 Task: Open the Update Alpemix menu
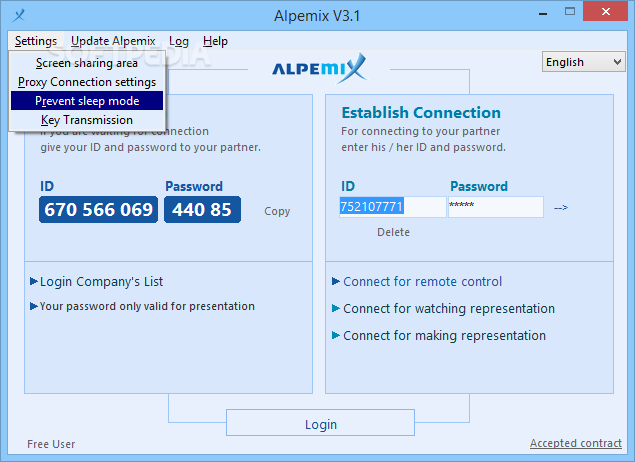pos(113,41)
